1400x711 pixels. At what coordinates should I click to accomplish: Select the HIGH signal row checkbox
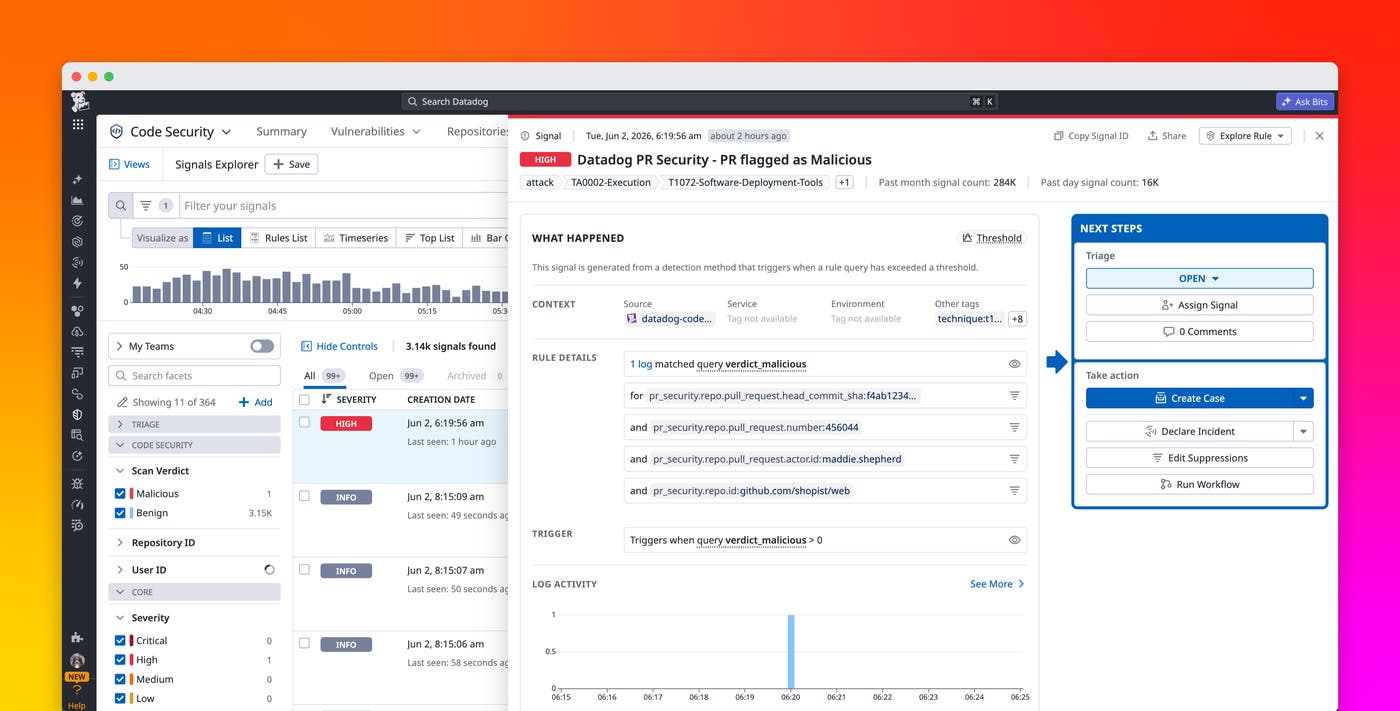click(305, 422)
